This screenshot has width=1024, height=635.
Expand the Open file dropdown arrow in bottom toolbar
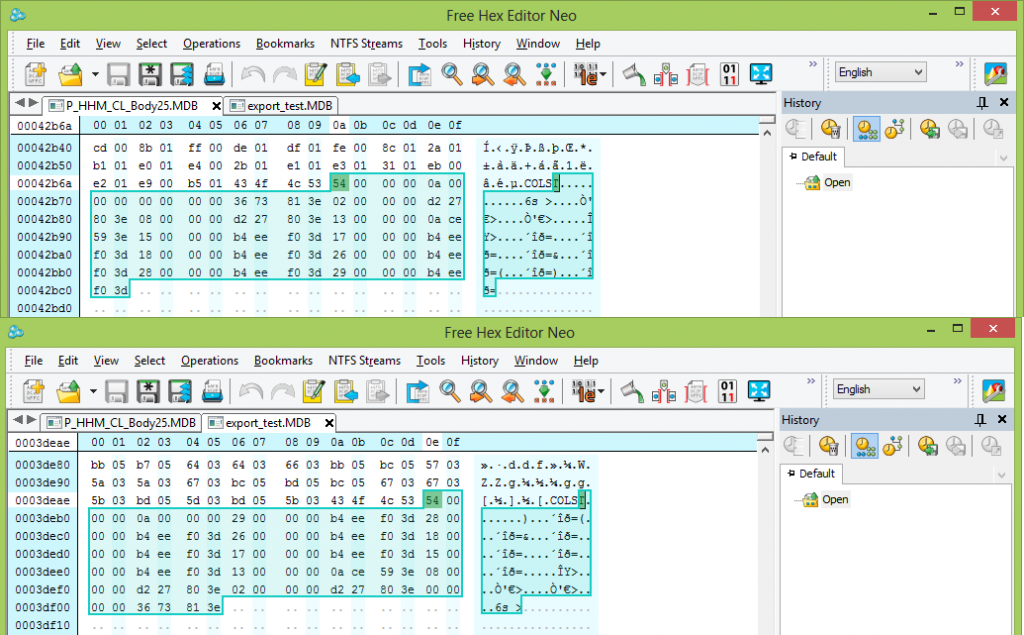95,391
